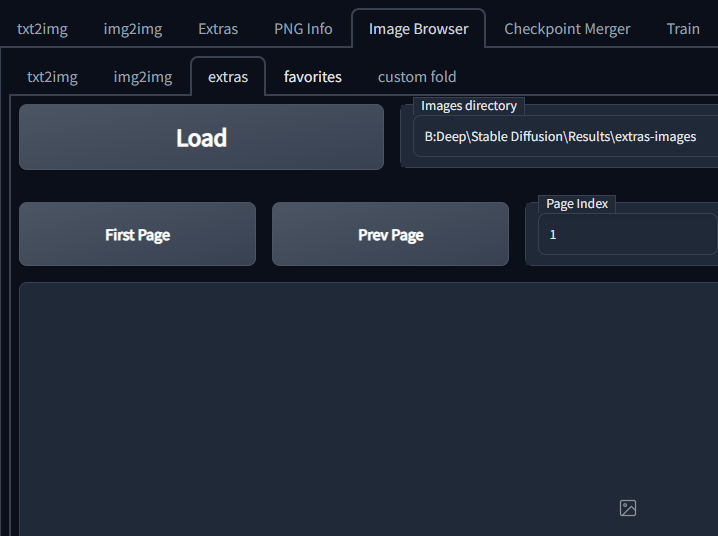Open the favorites sub-tab
This screenshot has width=718, height=536.
pos(313,76)
